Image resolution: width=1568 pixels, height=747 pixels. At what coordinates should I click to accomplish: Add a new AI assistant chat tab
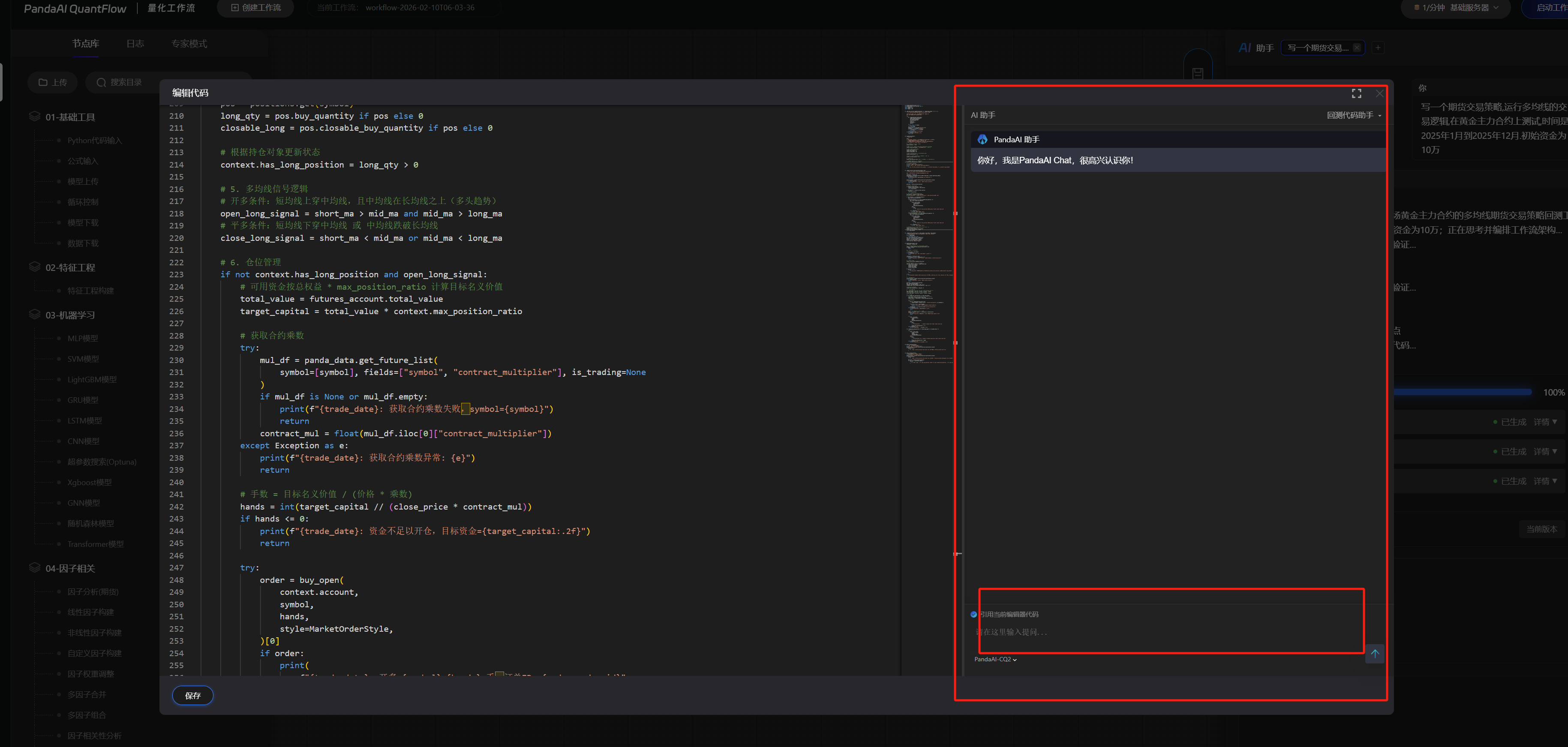(x=1378, y=48)
